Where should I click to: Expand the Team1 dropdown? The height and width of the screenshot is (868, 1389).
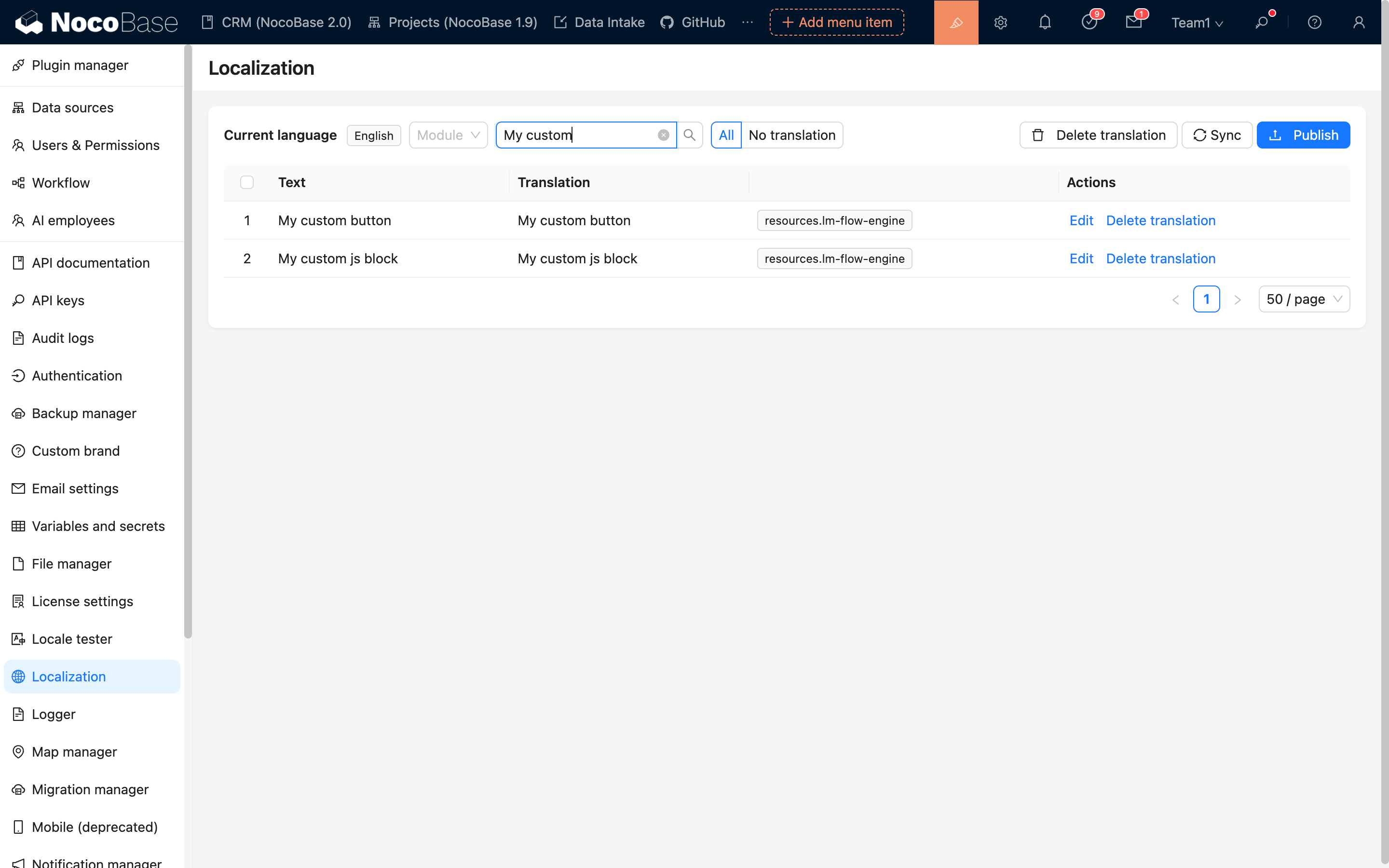(x=1197, y=22)
